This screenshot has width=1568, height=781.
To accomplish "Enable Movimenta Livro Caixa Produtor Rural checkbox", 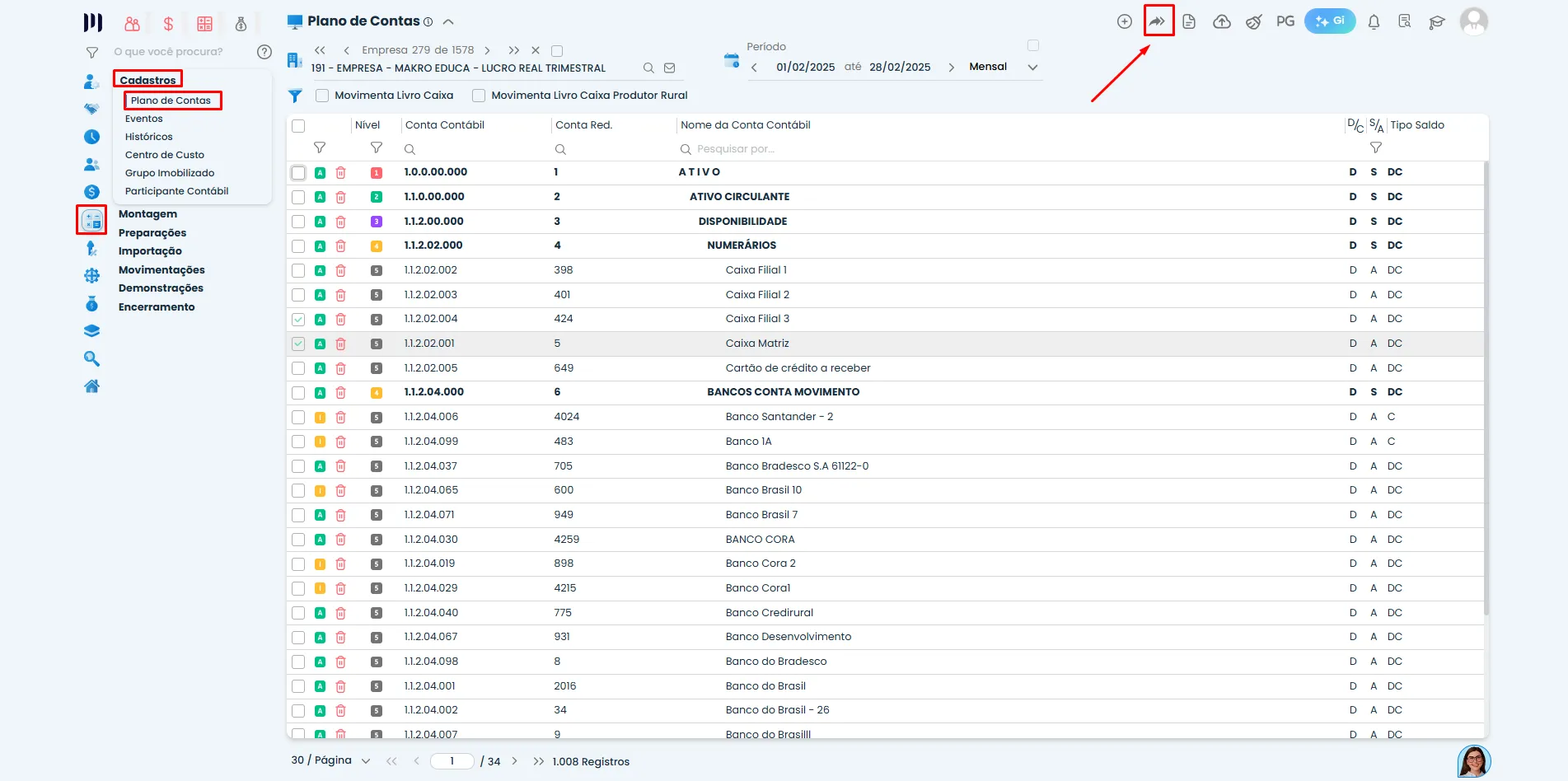I will pyautogui.click(x=479, y=96).
